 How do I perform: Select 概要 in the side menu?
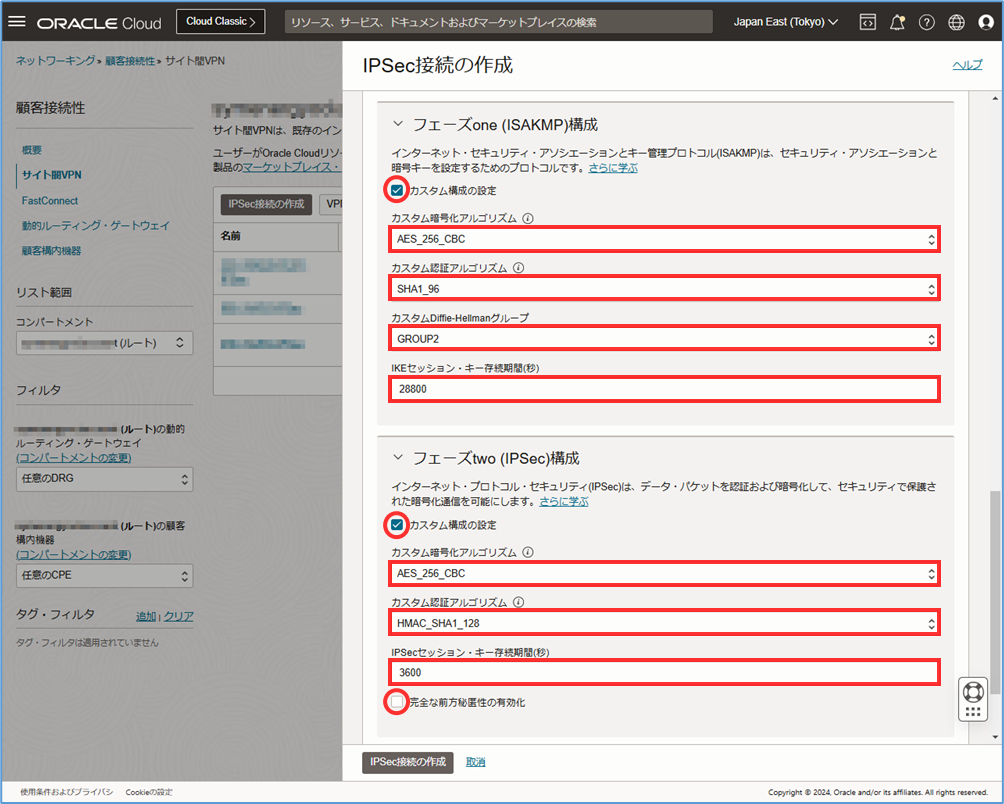(x=32, y=150)
